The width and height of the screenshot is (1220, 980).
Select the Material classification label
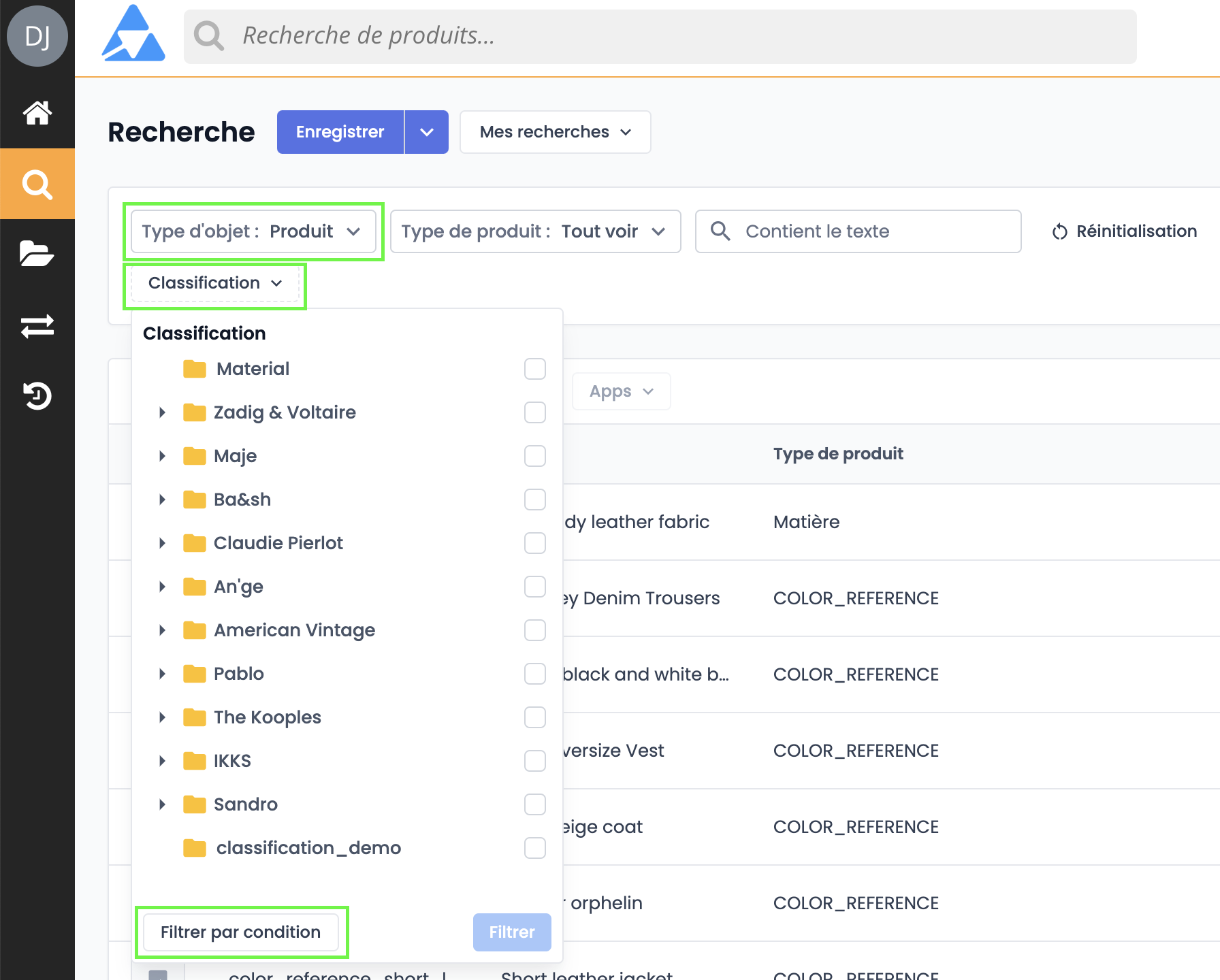(x=253, y=369)
